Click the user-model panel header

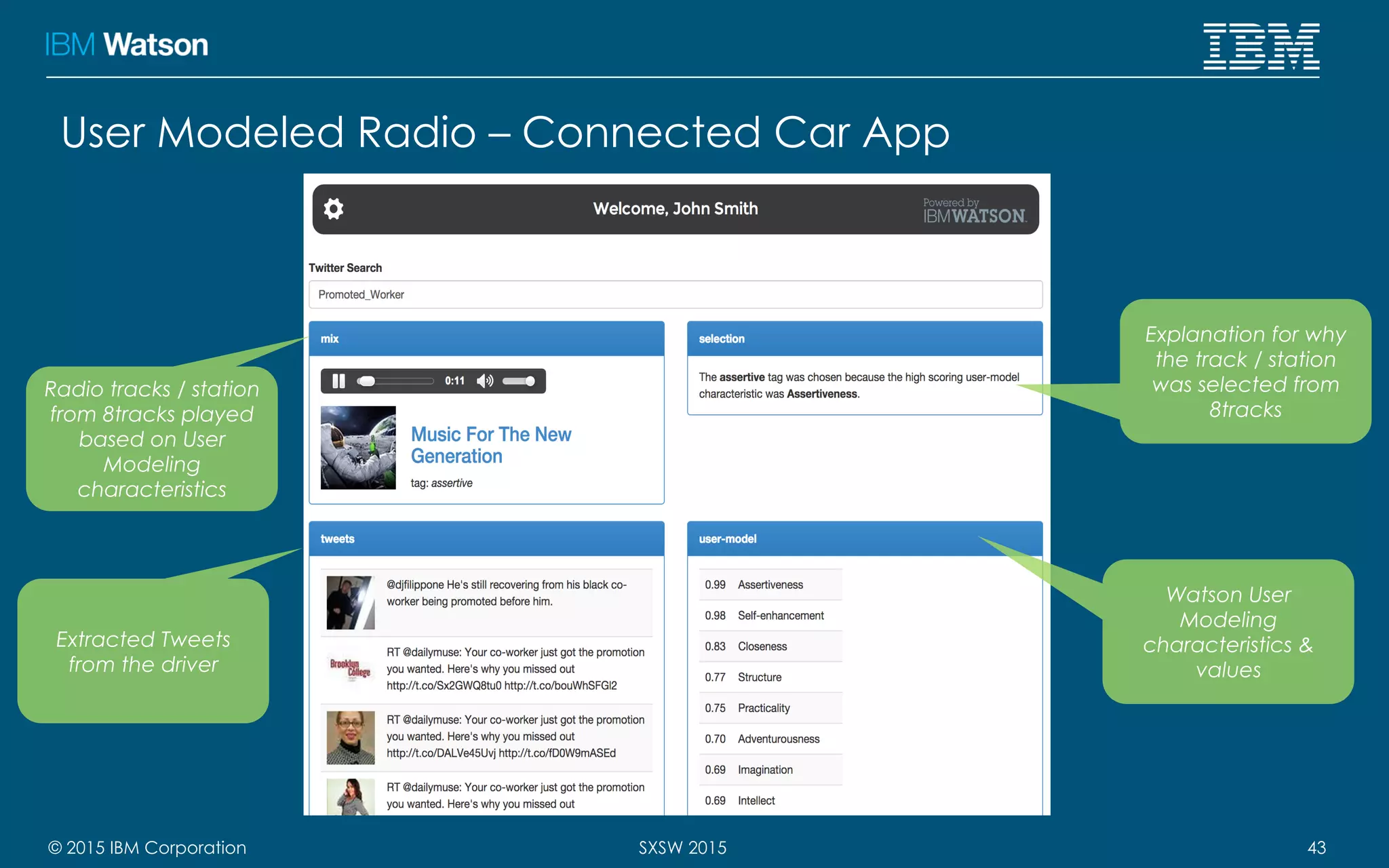tap(865, 538)
